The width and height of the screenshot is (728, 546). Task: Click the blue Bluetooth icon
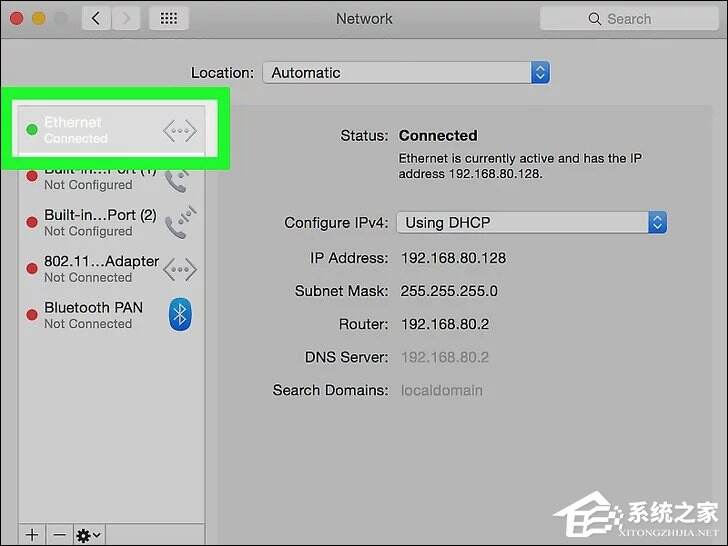click(x=180, y=314)
